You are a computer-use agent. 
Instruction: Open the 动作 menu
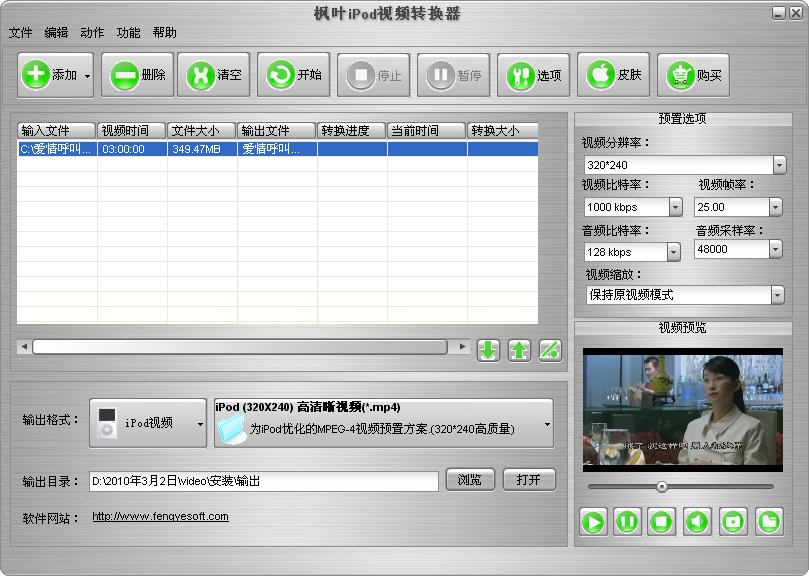pyautogui.click(x=92, y=33)
